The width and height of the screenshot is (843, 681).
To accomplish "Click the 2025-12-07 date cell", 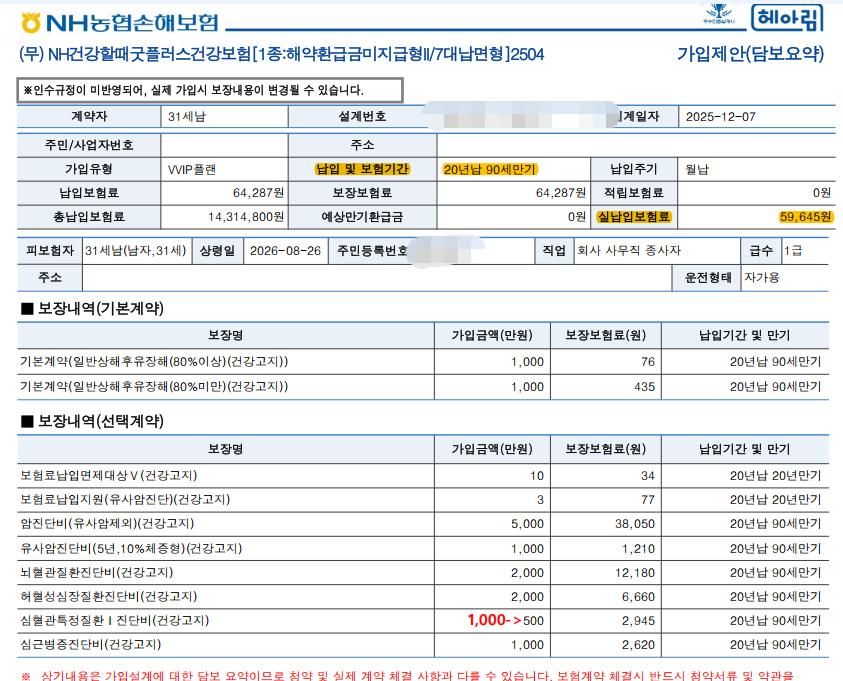I will (720, 117).
